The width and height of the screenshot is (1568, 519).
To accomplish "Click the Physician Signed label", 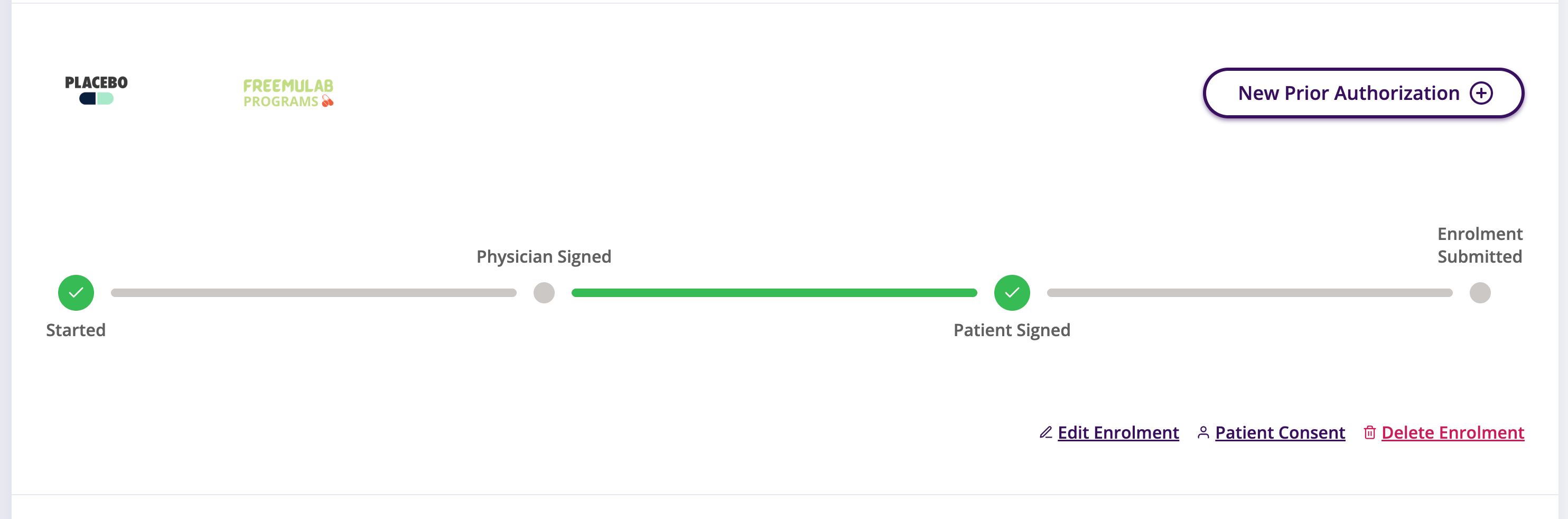I will click(x=544, y=256).
